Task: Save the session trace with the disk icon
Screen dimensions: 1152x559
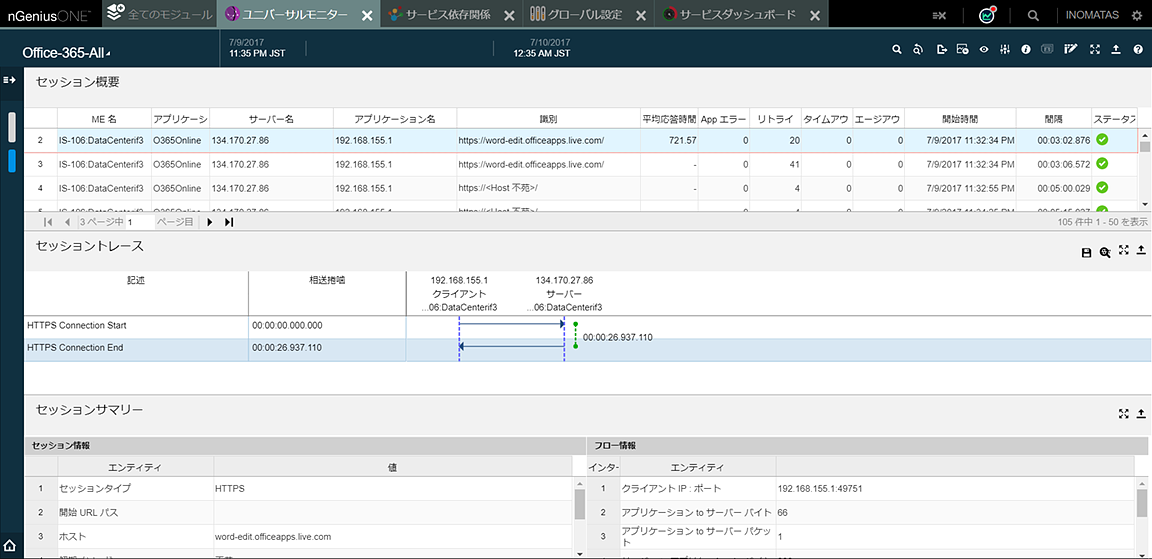Action: (1086, 253)
